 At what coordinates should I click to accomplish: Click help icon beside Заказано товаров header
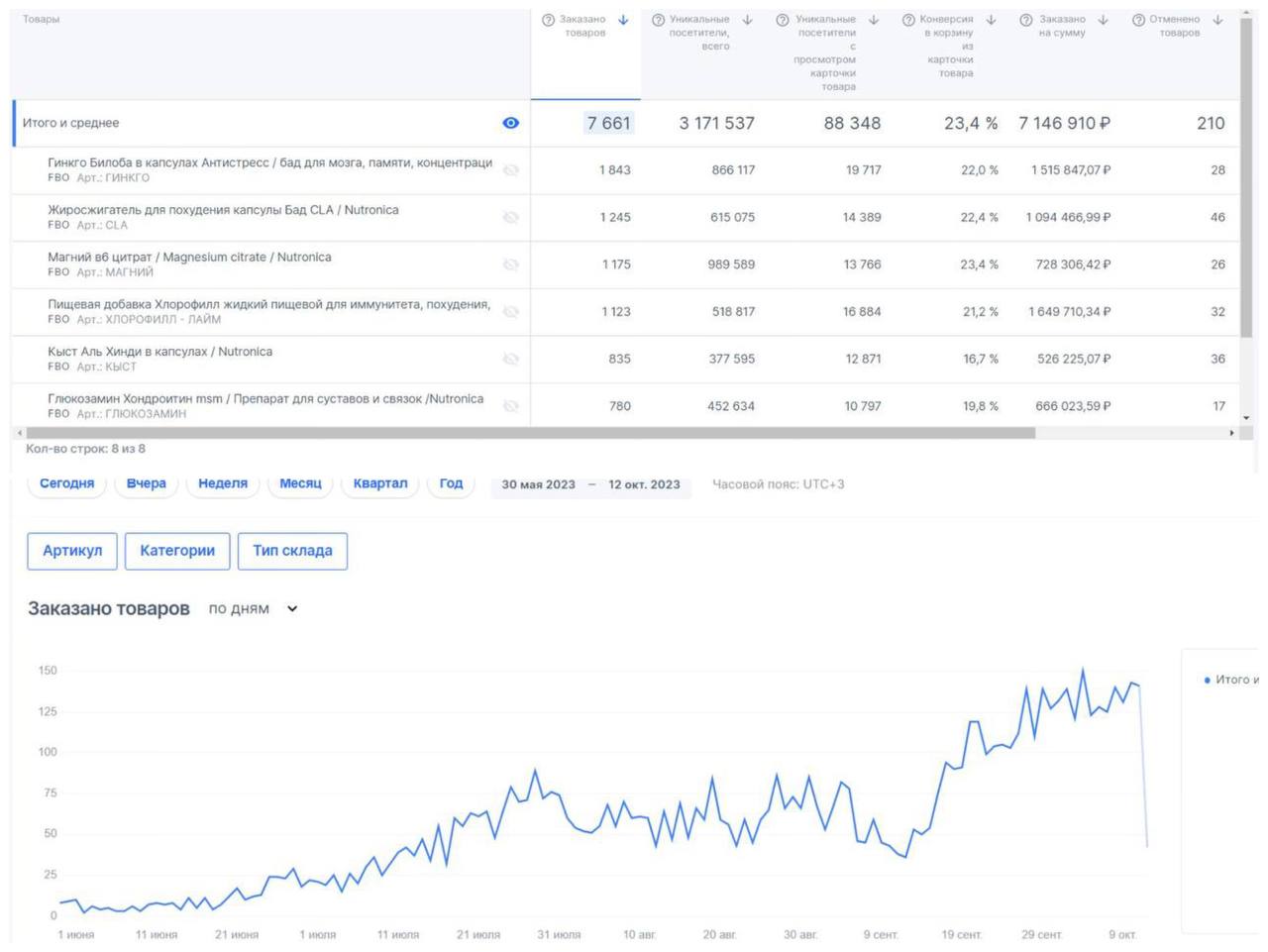(548, 20)
